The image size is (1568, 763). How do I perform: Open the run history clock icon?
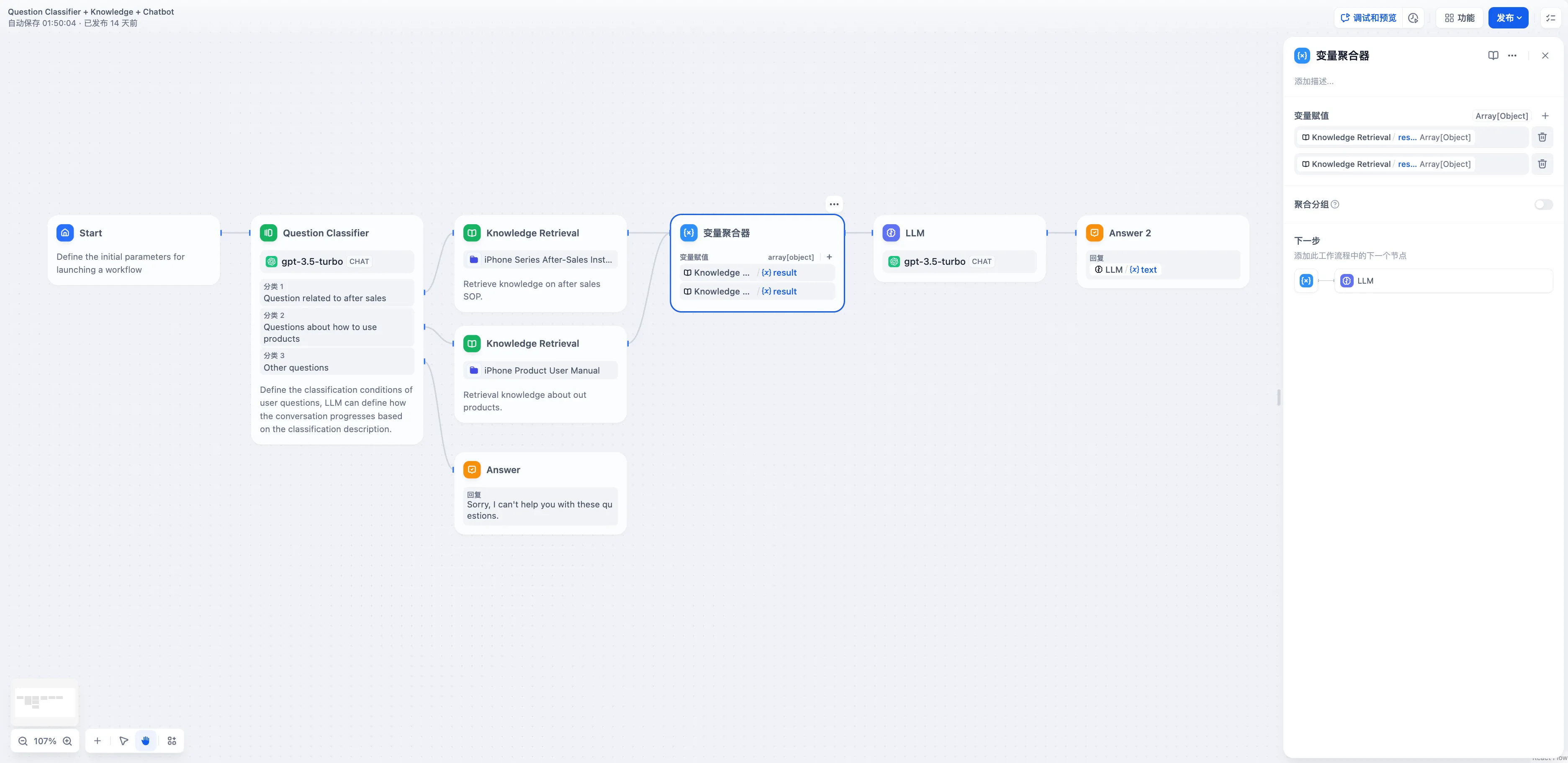coord(1413,18)
